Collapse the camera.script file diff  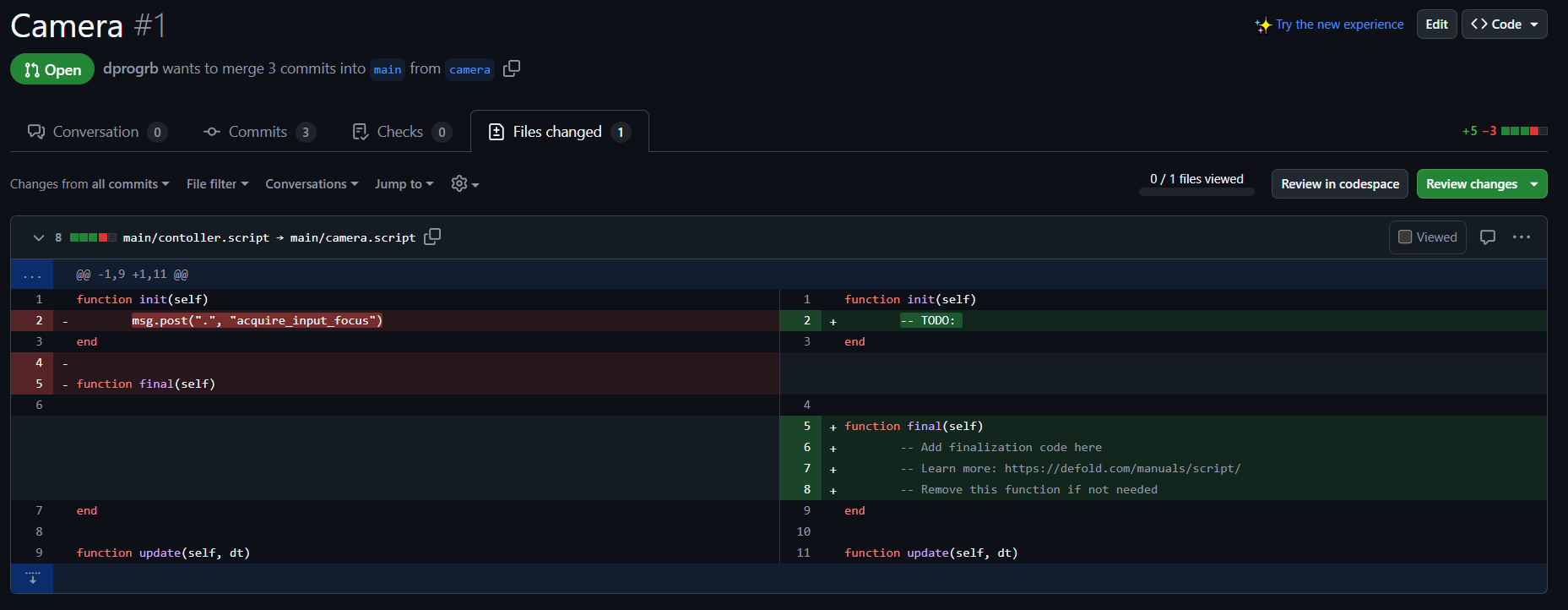click(38, 237)
